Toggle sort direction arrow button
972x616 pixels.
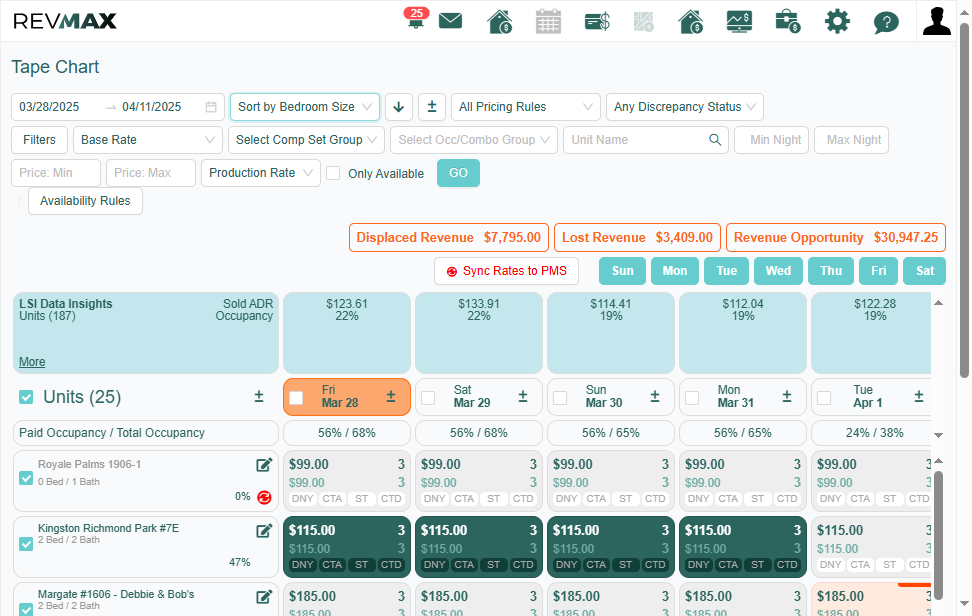click(399, 107)
